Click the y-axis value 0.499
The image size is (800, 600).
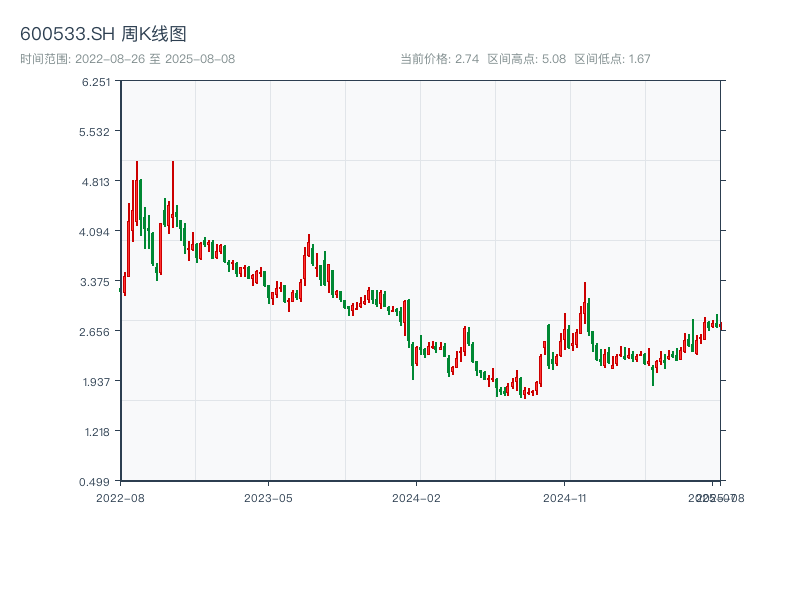[94, 482]
